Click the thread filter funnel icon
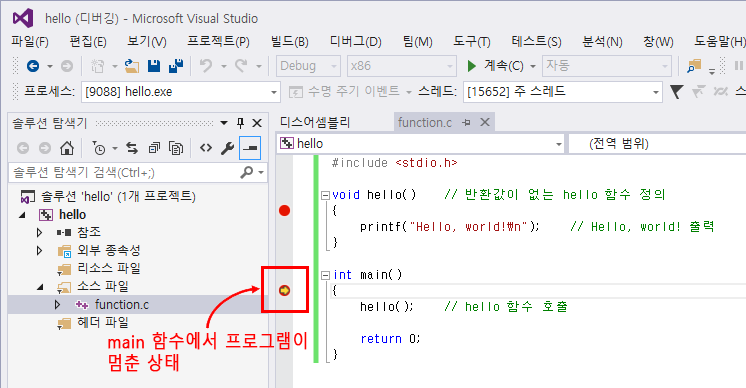746x388 pixels. click(x=676, y=91)
